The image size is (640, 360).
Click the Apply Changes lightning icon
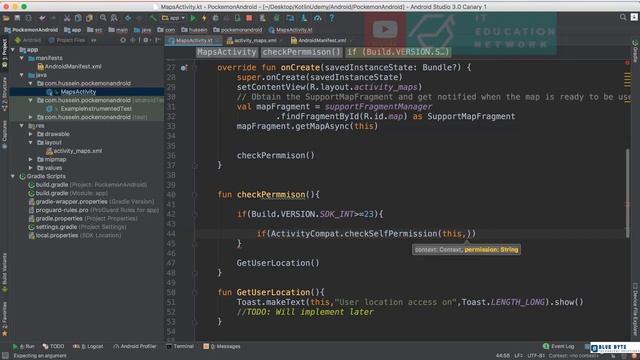[204, 18]
